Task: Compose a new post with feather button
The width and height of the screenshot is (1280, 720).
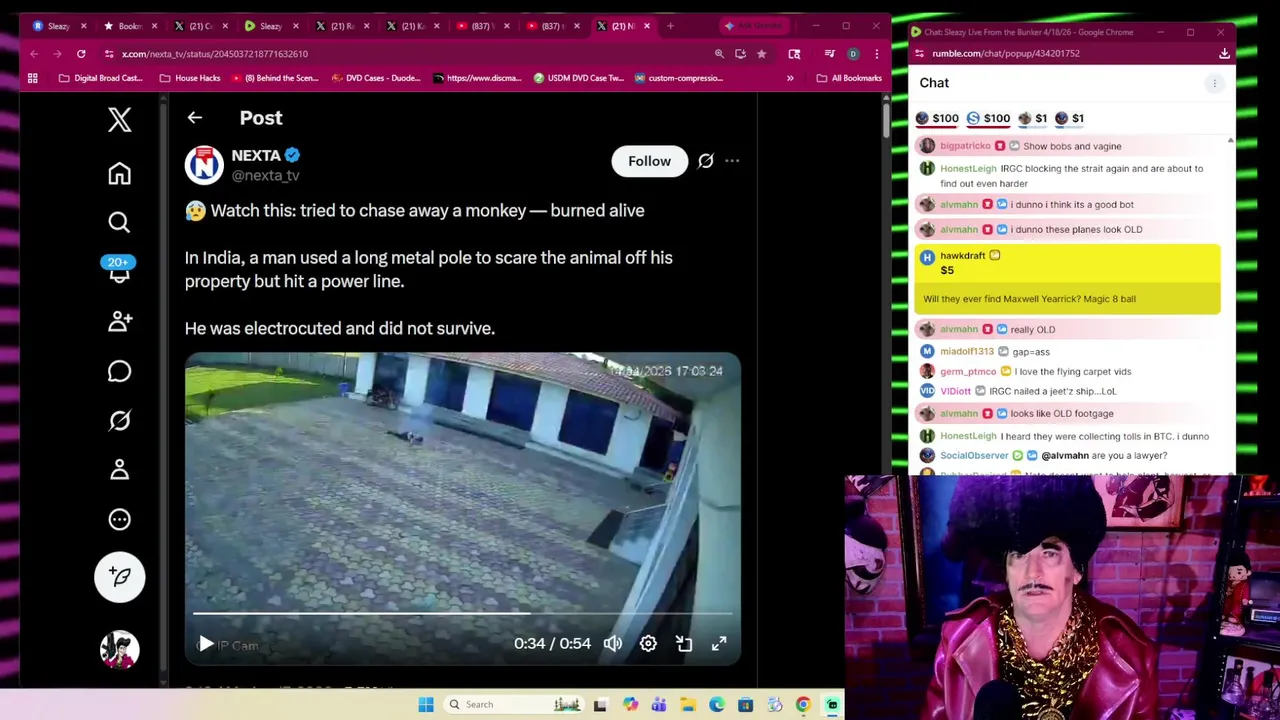Action: click(119, 576)
